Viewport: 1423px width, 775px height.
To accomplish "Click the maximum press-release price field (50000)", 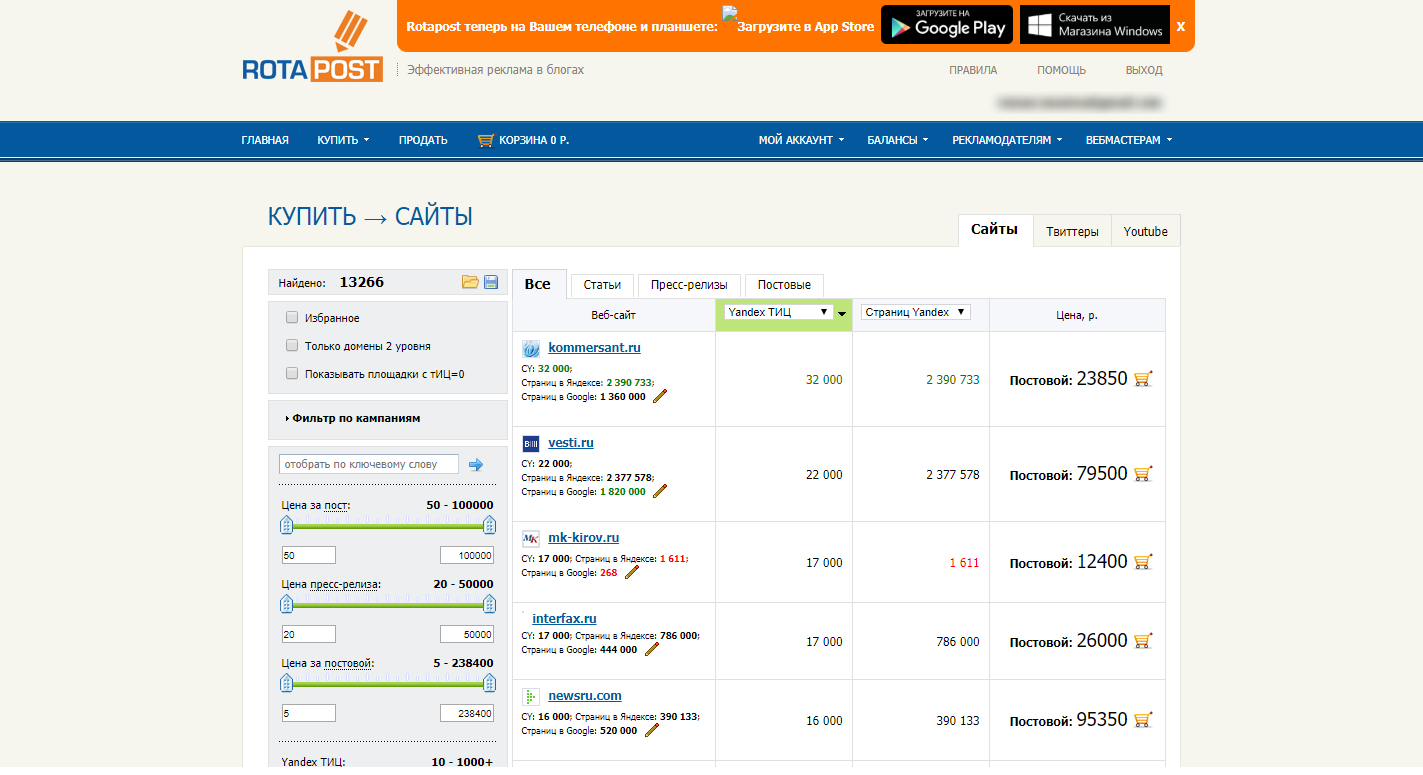I will click(467, 635).
